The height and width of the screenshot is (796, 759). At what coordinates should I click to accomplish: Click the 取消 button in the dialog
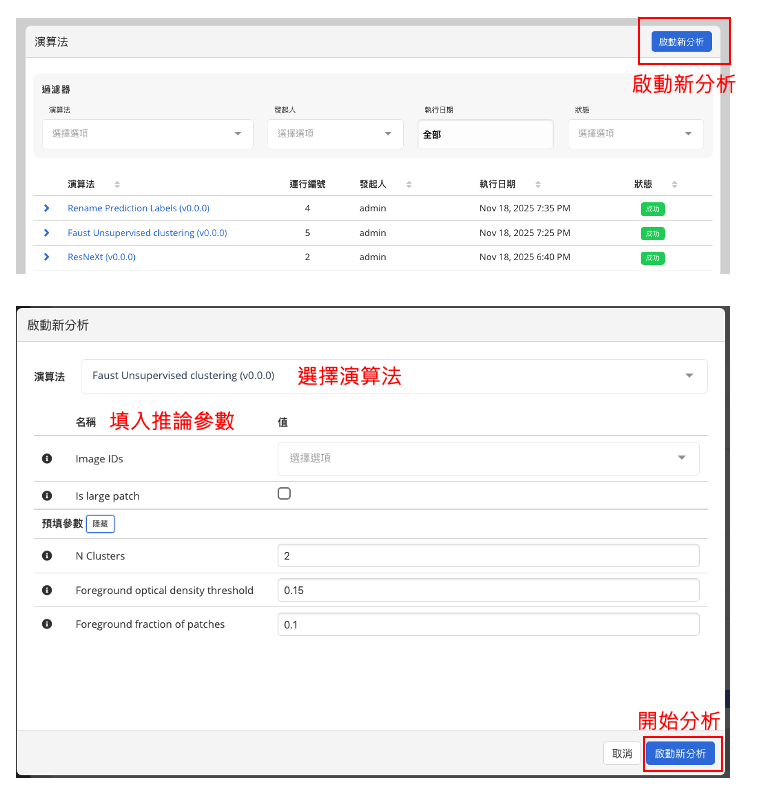click(622, 753)
